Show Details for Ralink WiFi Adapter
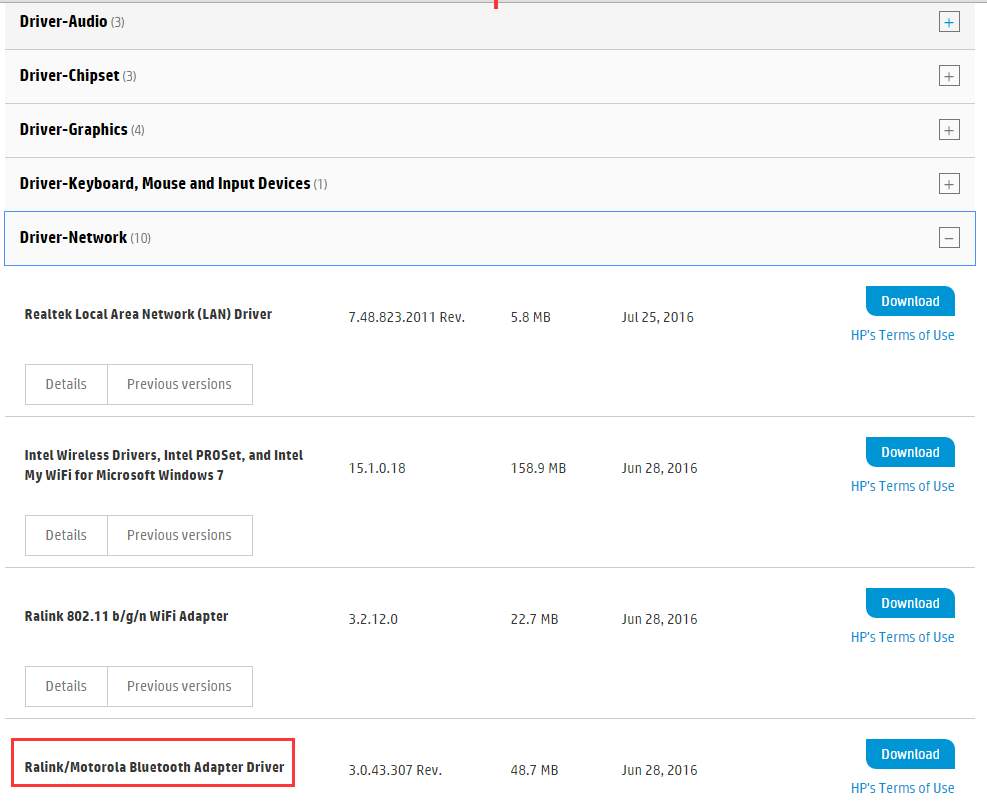 click(x=66, y=686)
